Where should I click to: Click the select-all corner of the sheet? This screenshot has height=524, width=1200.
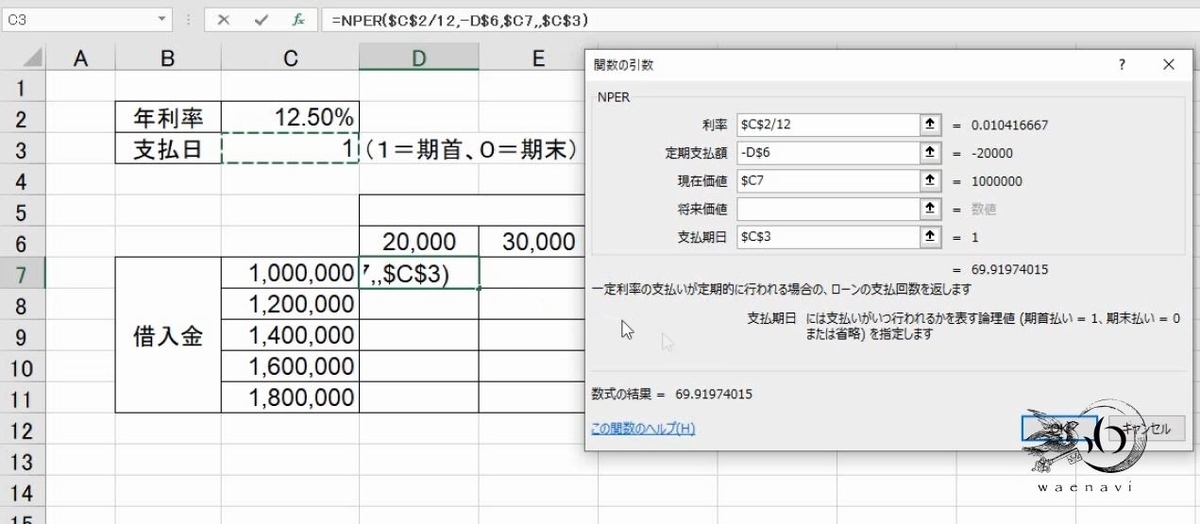coord(22,59)
